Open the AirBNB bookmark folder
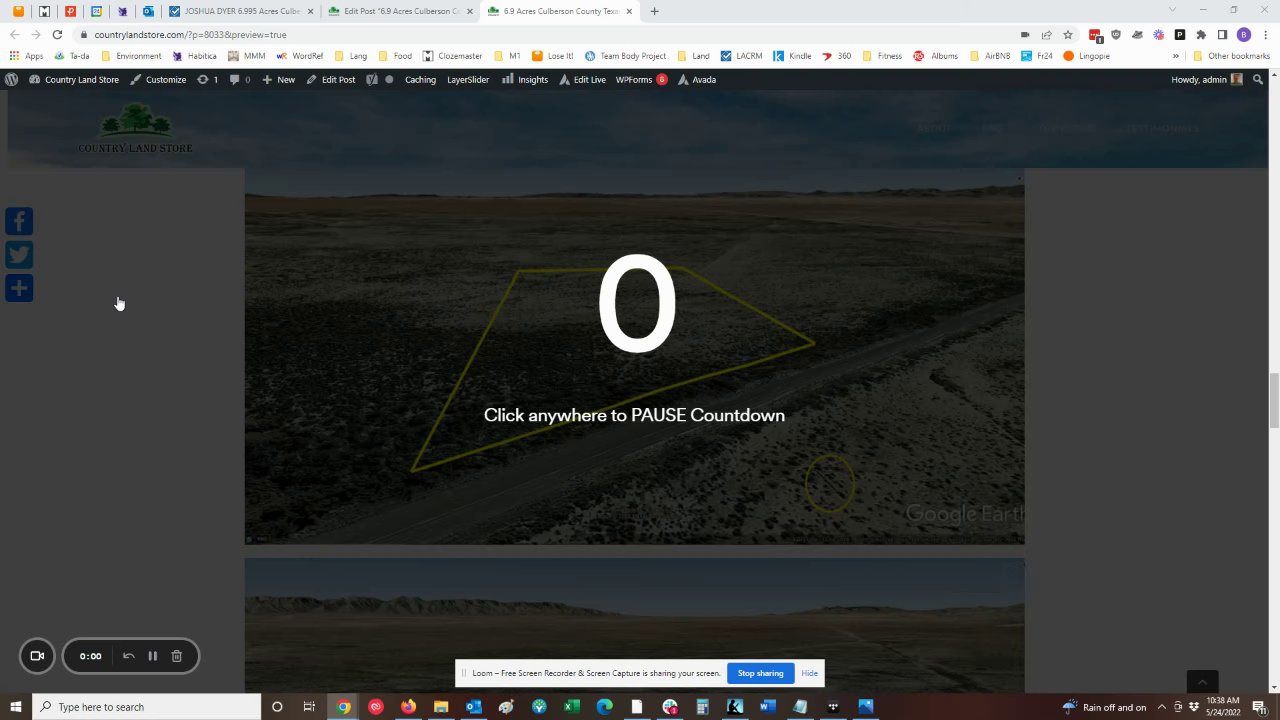 coord(989,56)
